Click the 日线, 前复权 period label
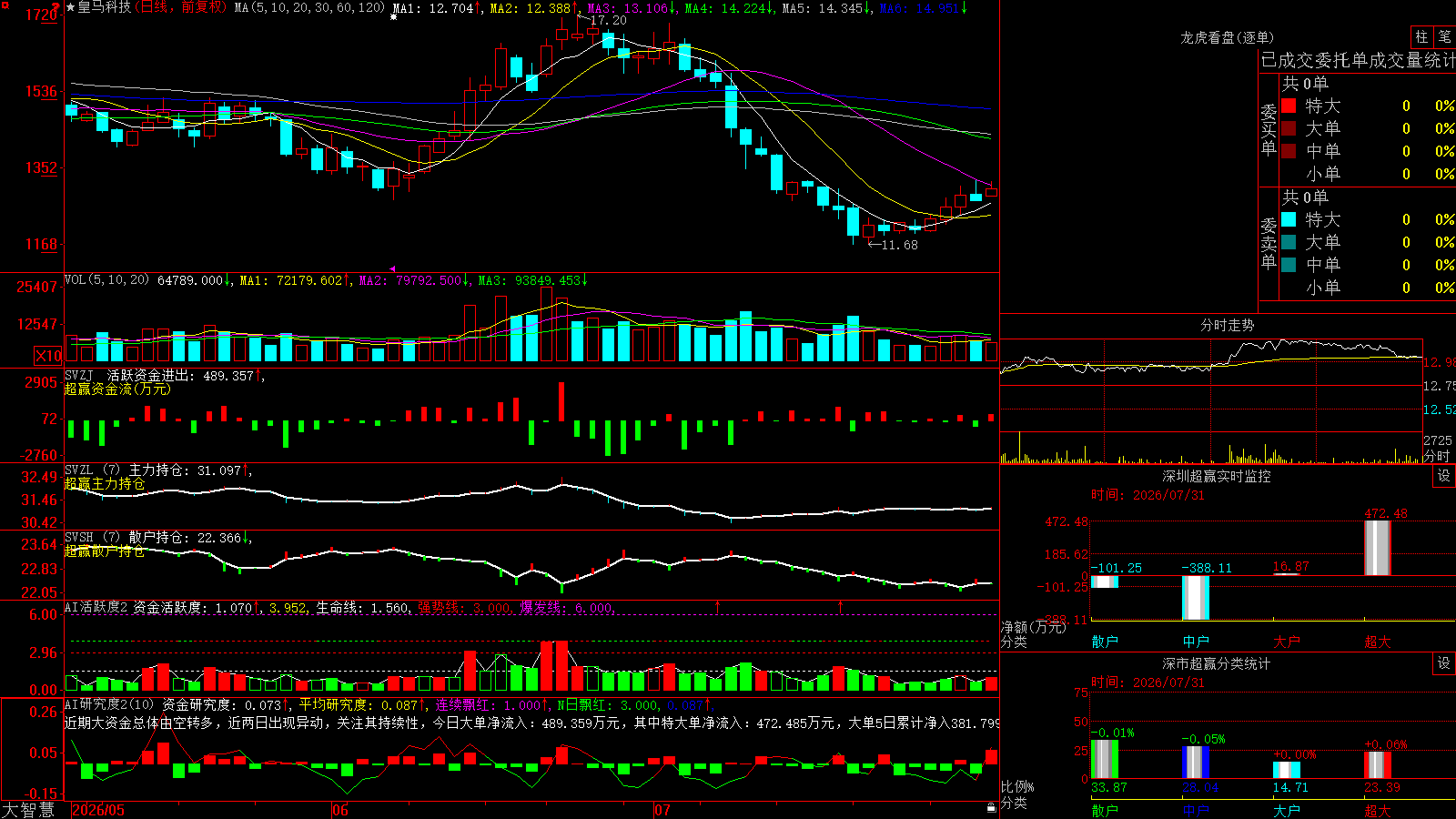Viewport: 1456px width, 819px height. [181, 7]
